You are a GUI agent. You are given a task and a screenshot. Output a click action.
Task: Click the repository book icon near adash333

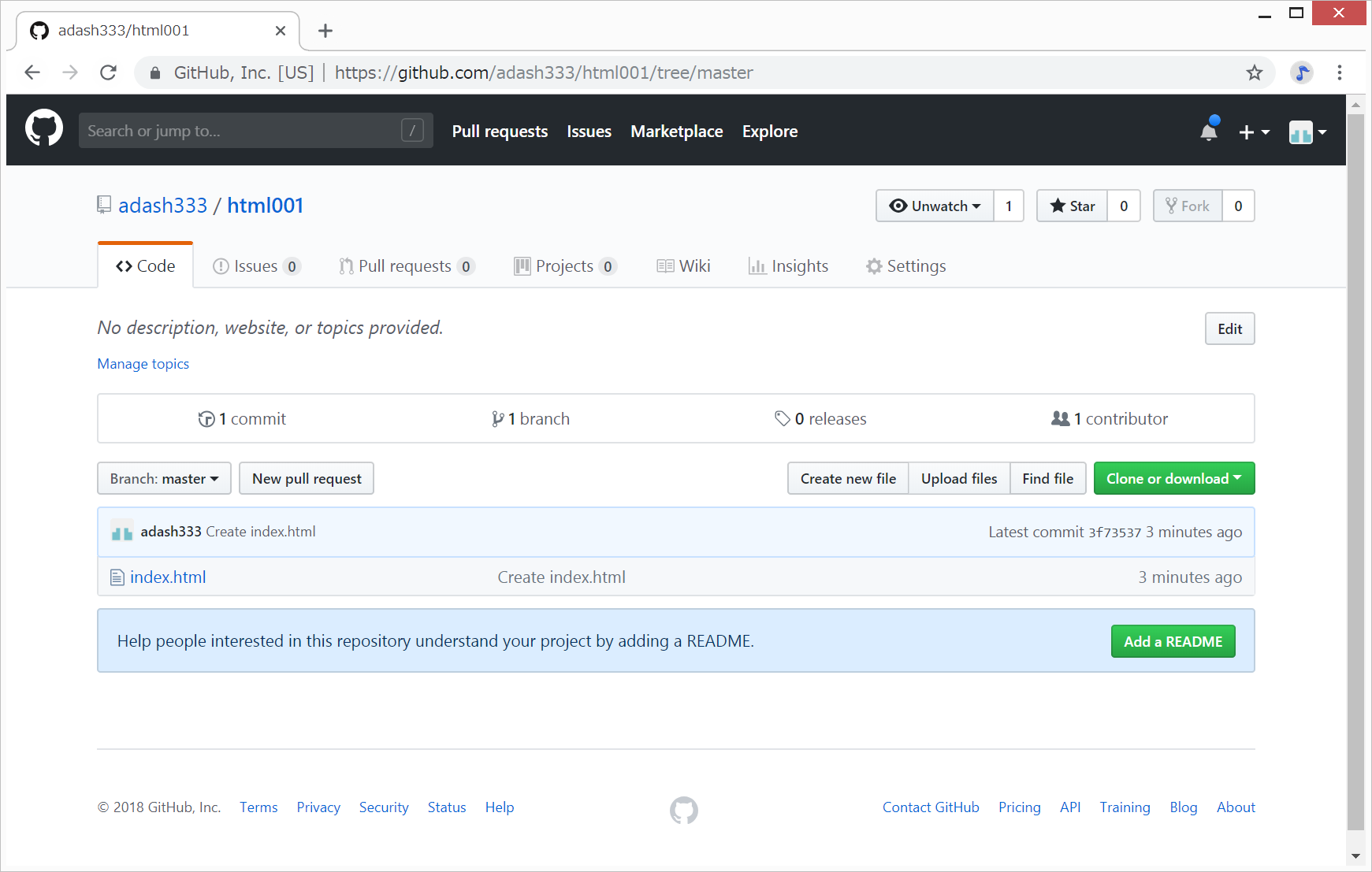point(104,205)
